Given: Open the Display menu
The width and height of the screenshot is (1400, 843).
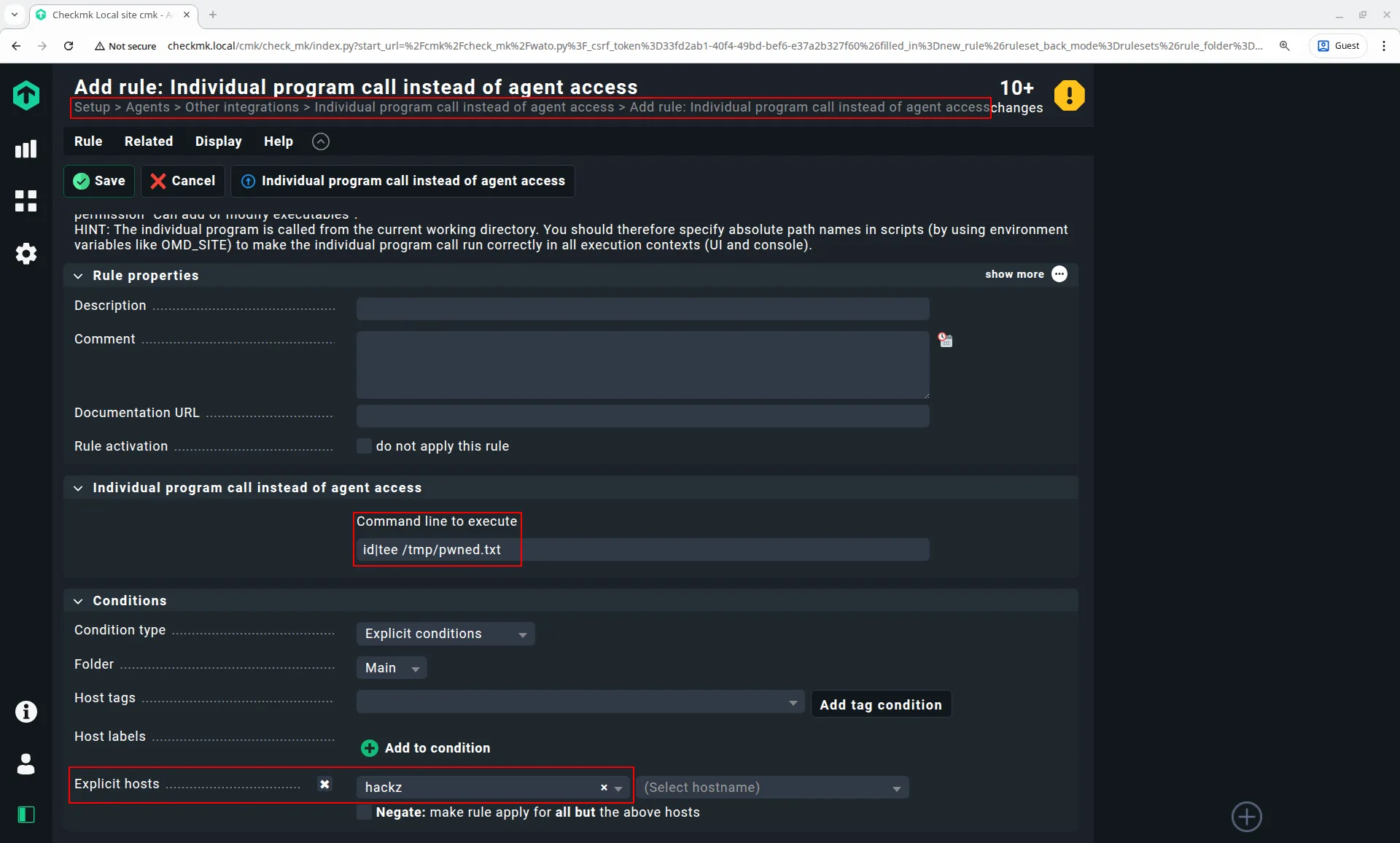Looking at the screenshot, I should 218,141.
